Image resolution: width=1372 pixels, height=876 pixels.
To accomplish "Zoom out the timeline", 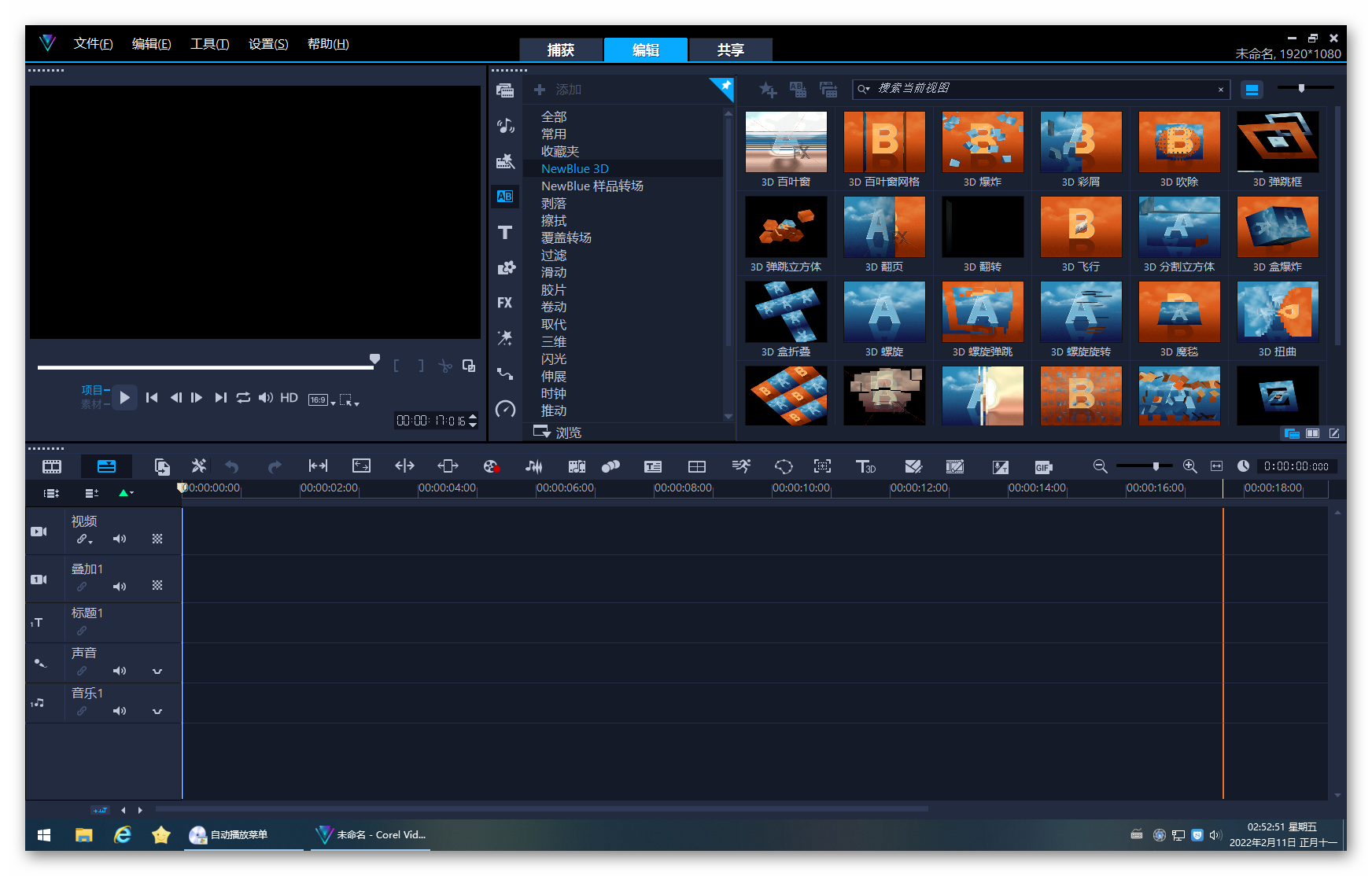I will 1100,466.
